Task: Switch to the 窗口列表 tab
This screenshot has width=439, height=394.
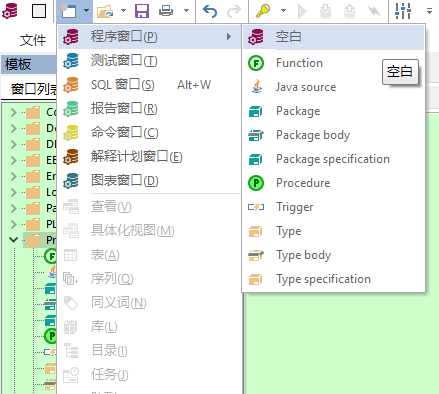Action: tap(33, 89)
